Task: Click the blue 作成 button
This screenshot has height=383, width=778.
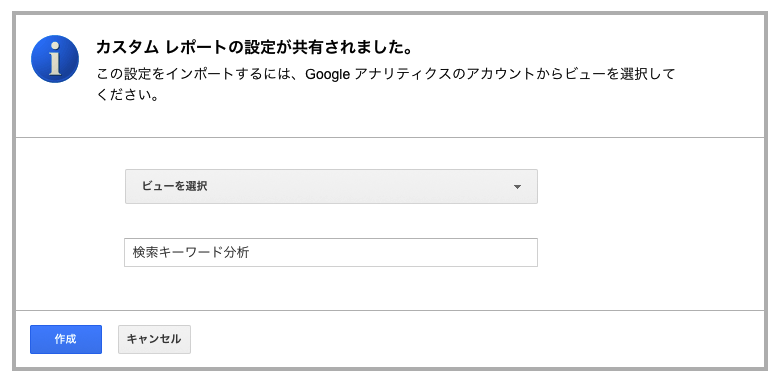Action: click(66, 339)
